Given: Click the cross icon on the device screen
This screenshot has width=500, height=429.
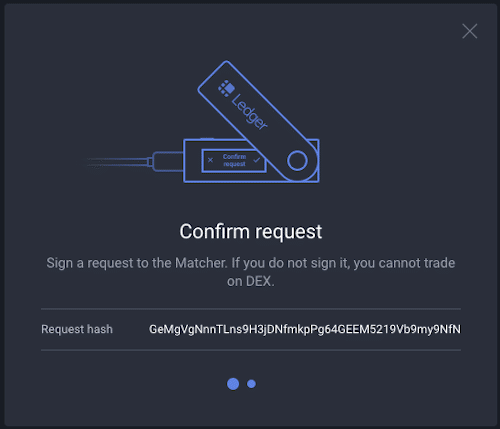Looking at the screenshot, I should point(210,160).
